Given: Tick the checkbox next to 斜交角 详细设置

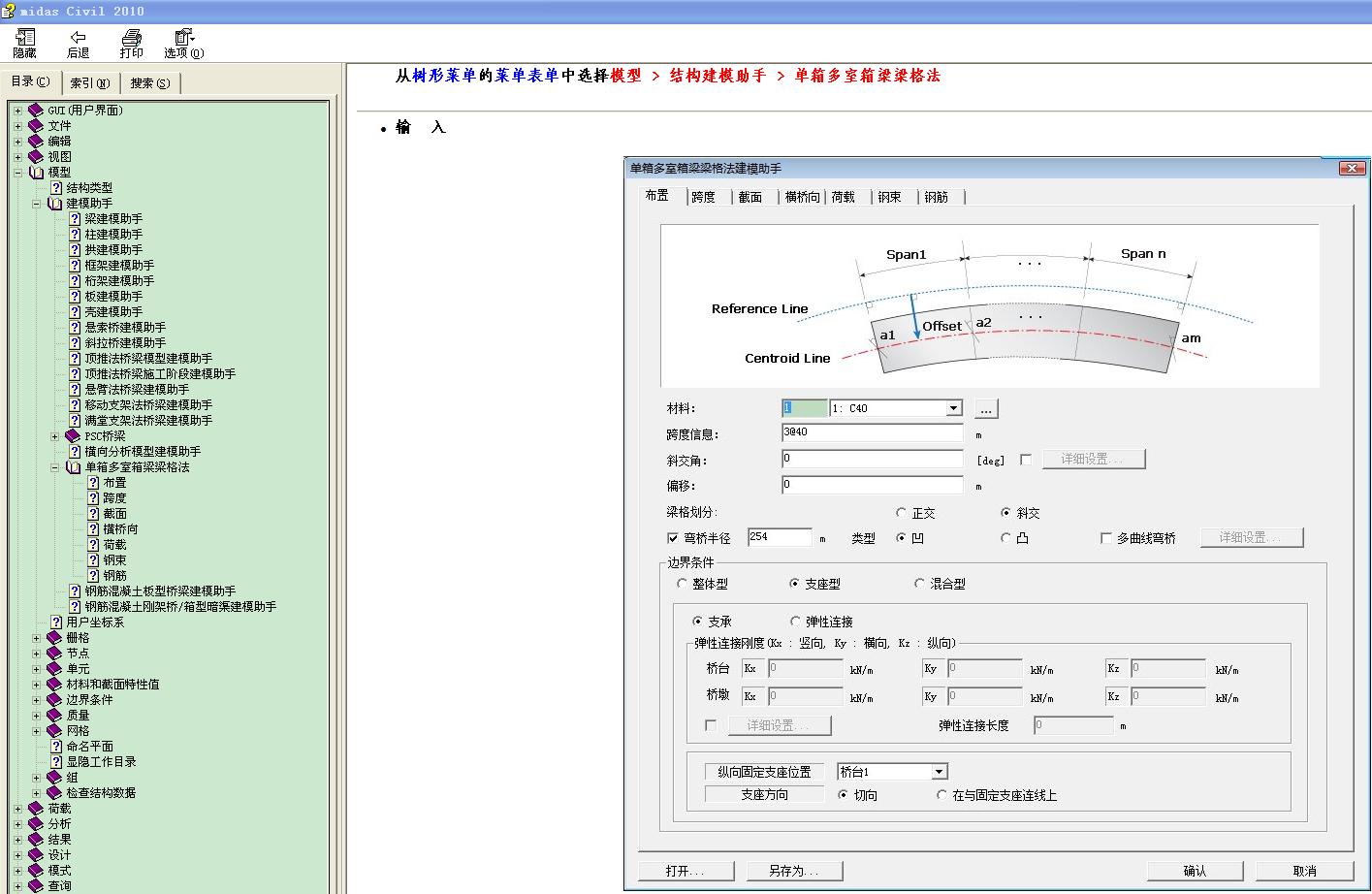Looking at the screenshot, I should click(x=1026, y=460).
